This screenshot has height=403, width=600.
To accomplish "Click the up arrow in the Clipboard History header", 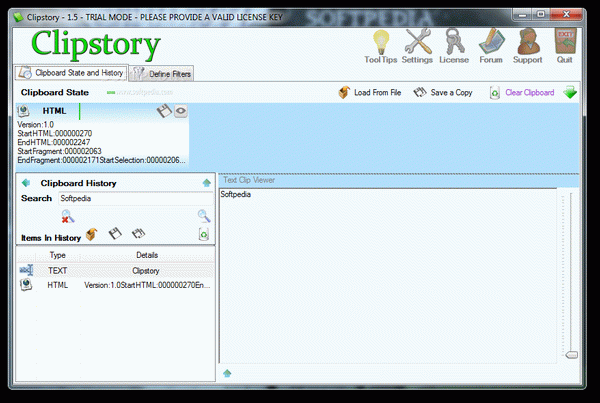I will pyautogui.click(x=207, y=183).
